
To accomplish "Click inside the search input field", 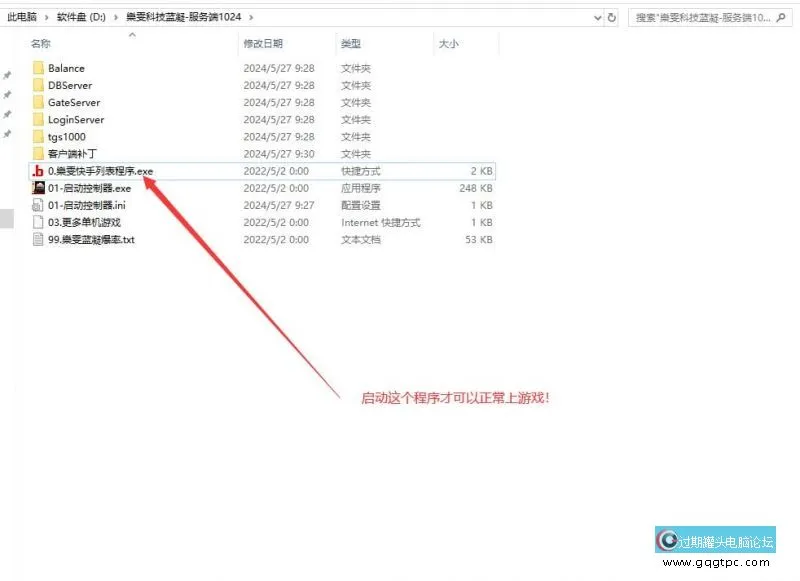I will [700, 17].
